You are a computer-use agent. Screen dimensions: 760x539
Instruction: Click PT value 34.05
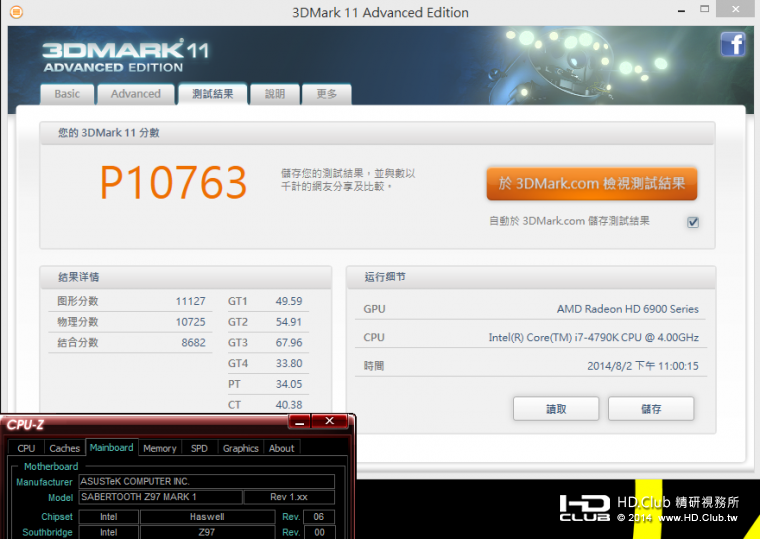tap(289, 384)
